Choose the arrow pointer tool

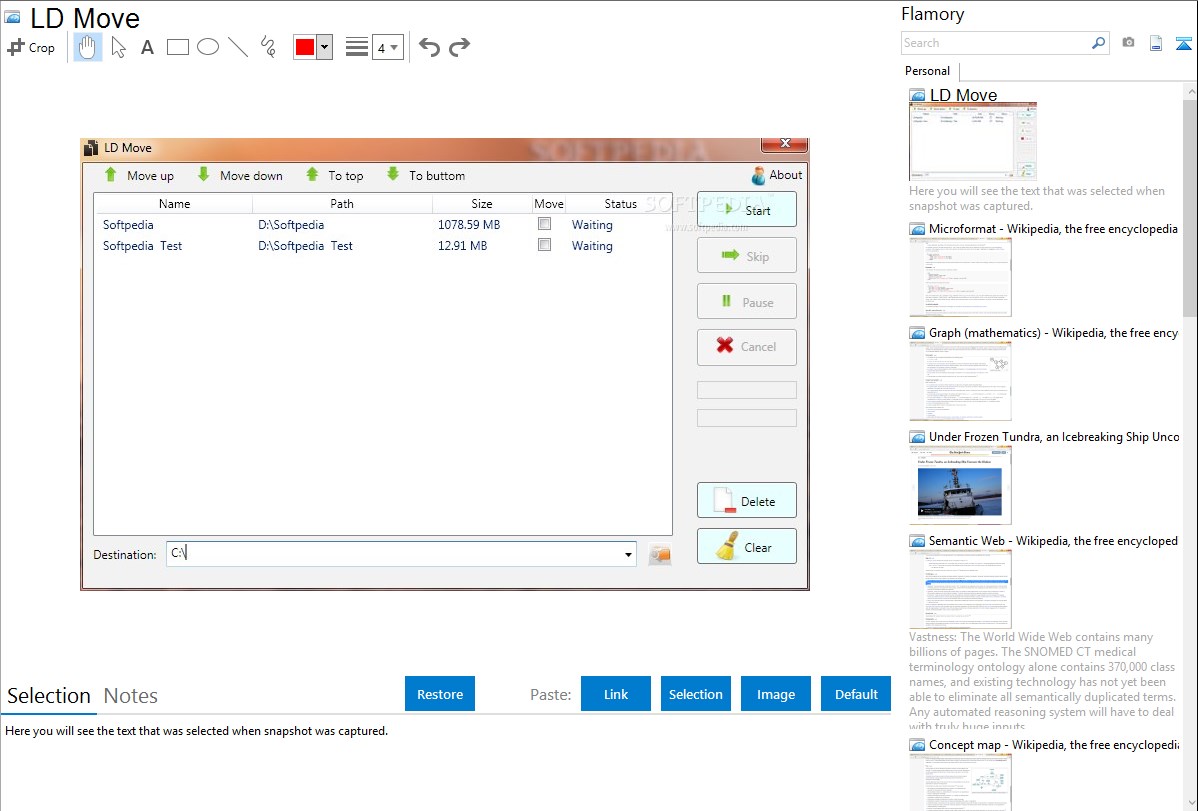(x=118, y=47)
